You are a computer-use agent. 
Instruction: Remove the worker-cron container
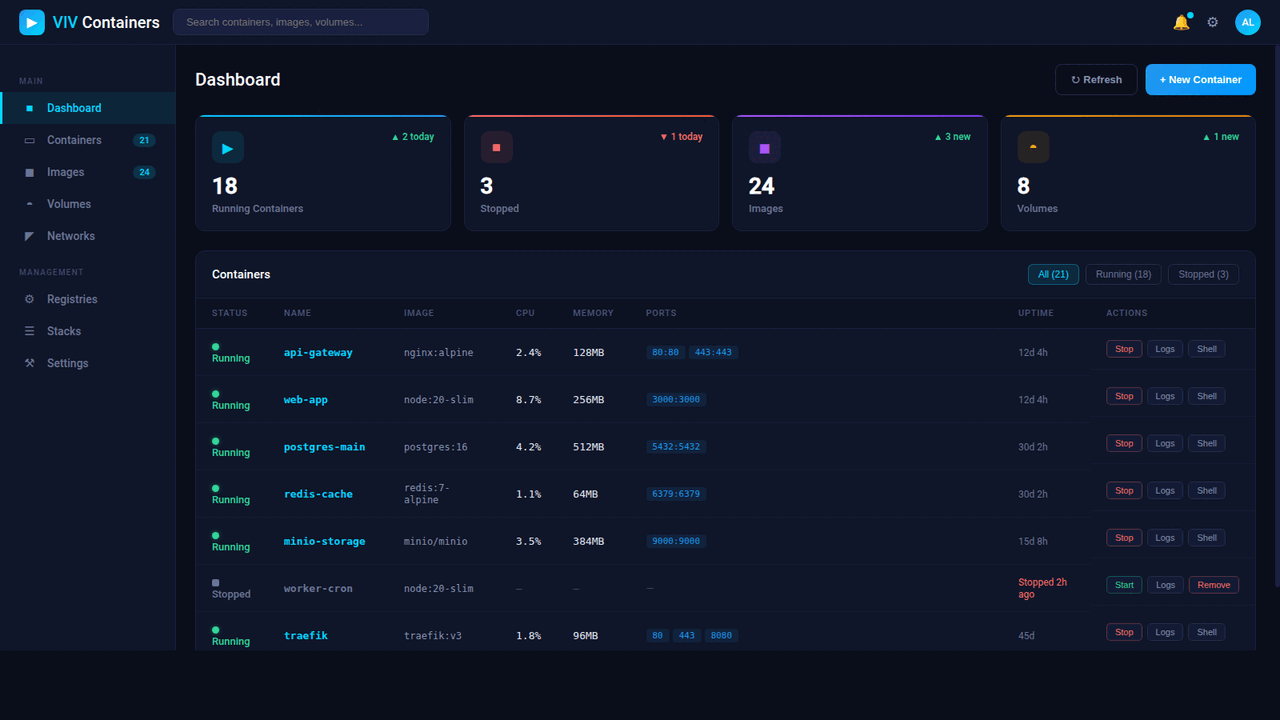tap(1213, 584)
